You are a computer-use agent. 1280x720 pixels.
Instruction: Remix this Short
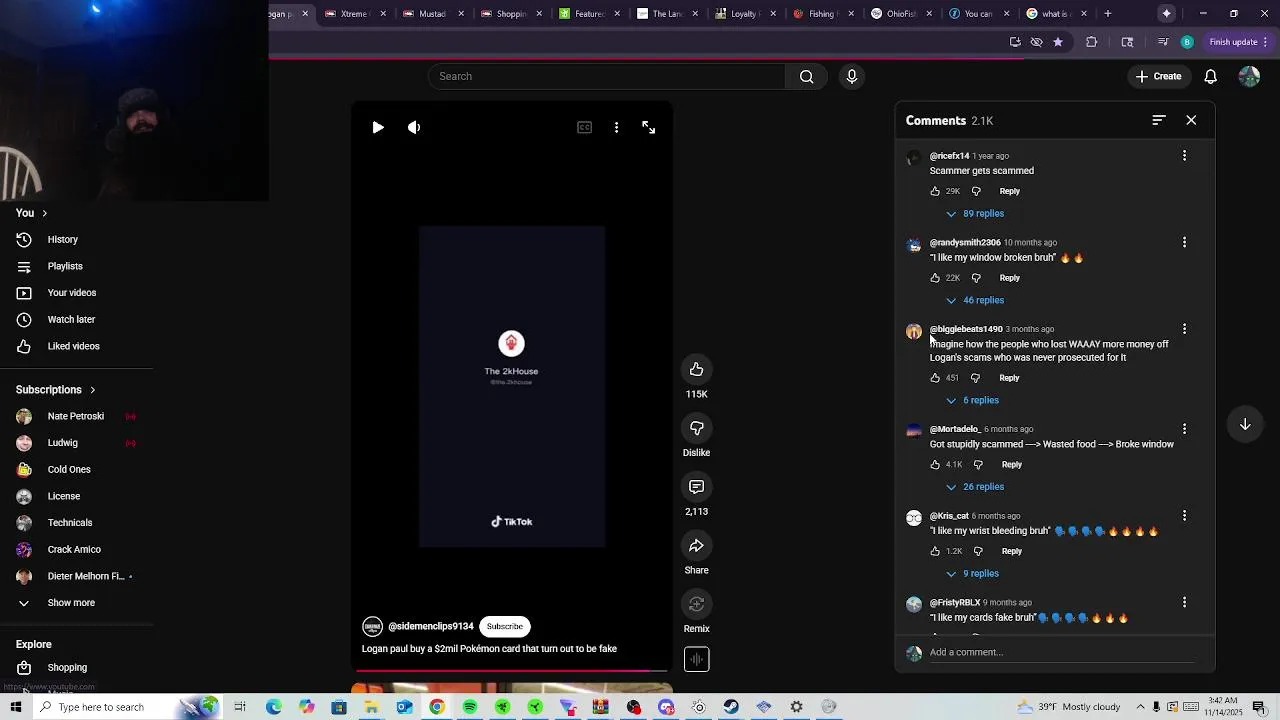coord(697,604)
